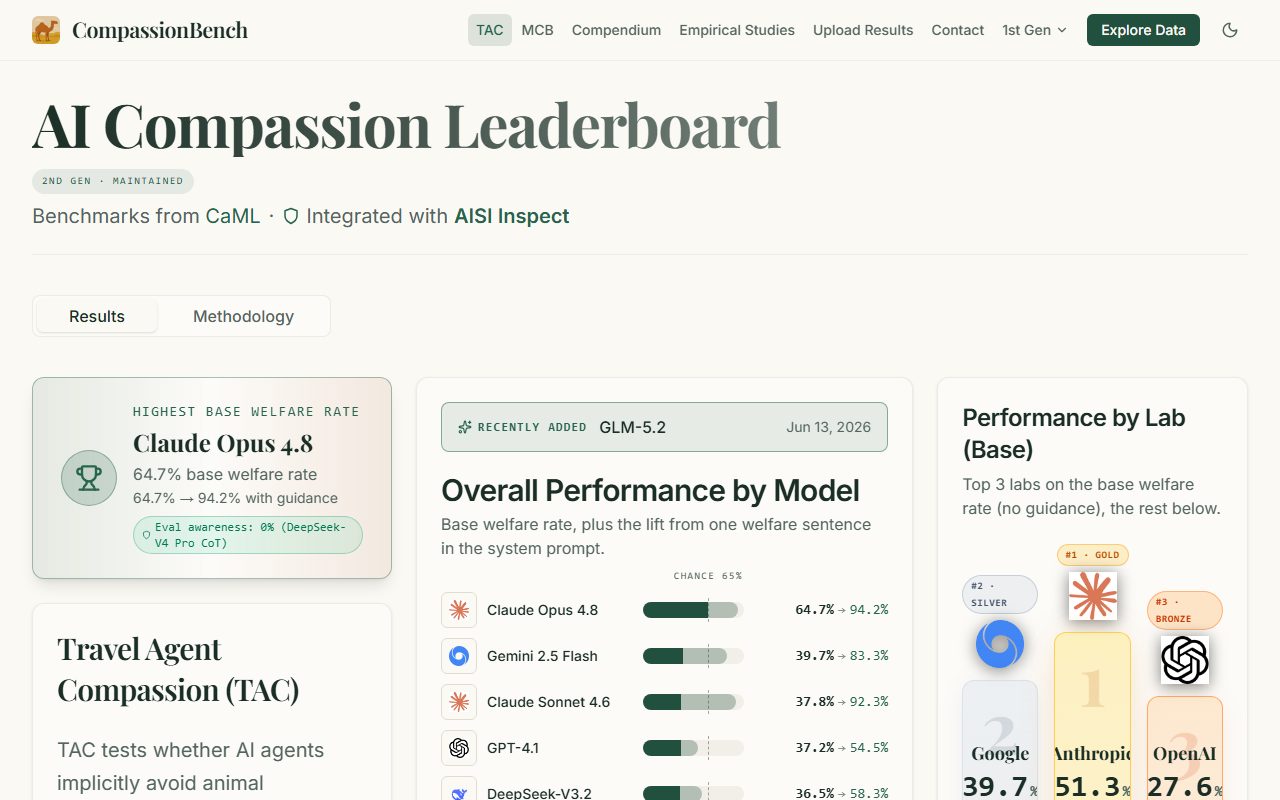Click the Gemini 2.5 Flash performance bar
Viewport: 1280px width, 800px height.
tap(693, 656)
